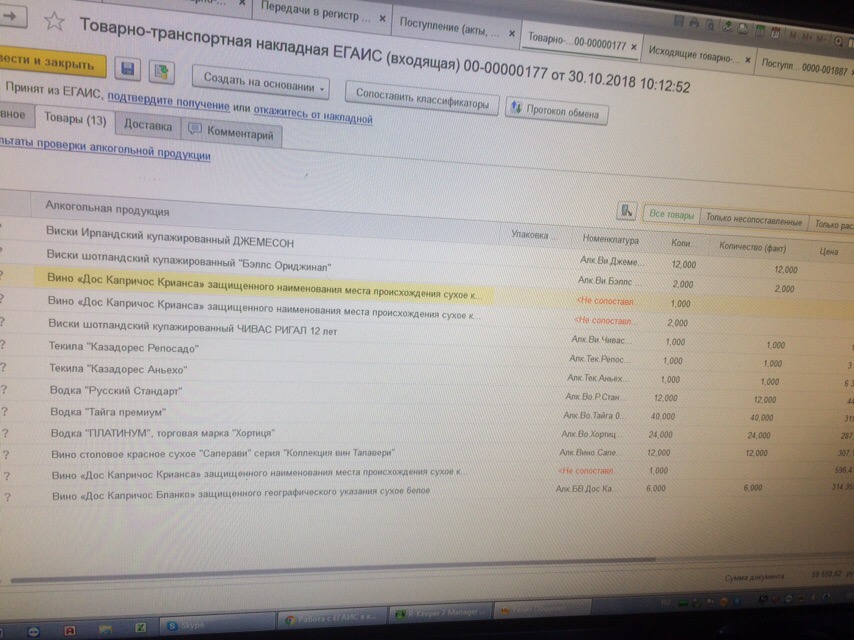Select row 'Водка Тайга премиум'
Image resolution: width=854 pixels, height=640 pixels.
click(x=425, y=412)
